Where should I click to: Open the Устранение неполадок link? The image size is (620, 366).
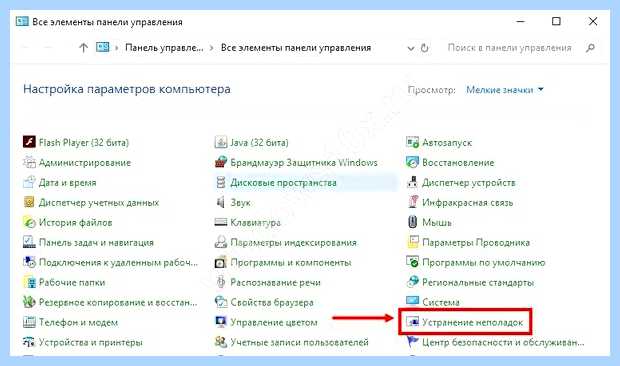point(473,323)
